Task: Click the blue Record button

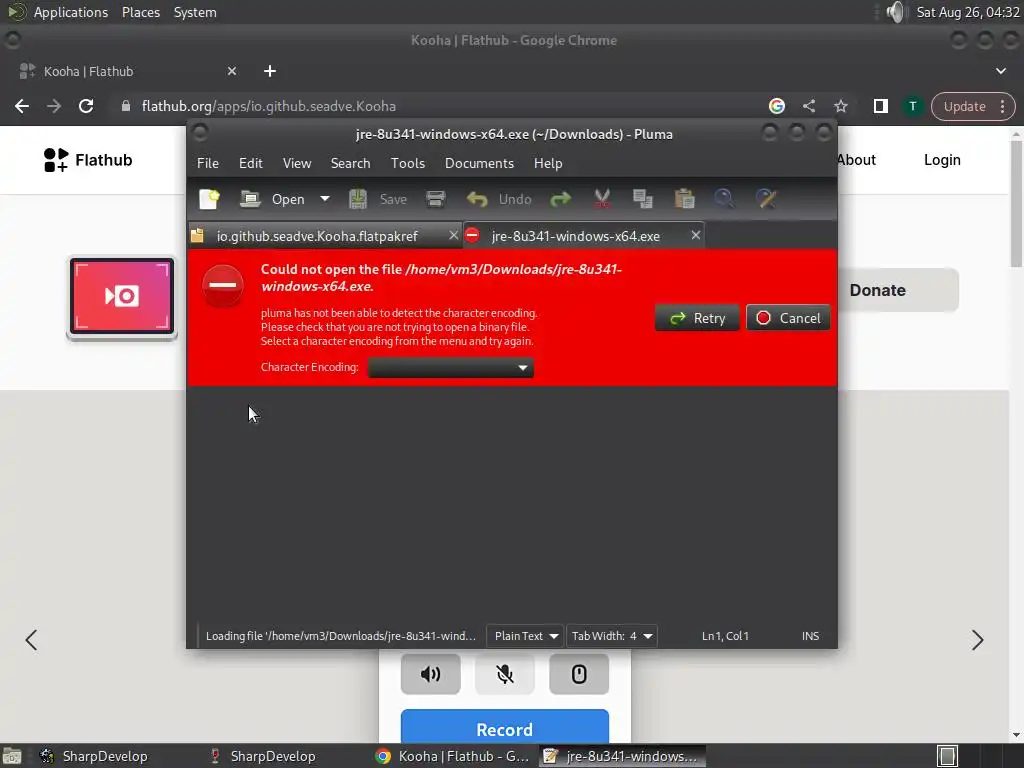Action: 505,728
